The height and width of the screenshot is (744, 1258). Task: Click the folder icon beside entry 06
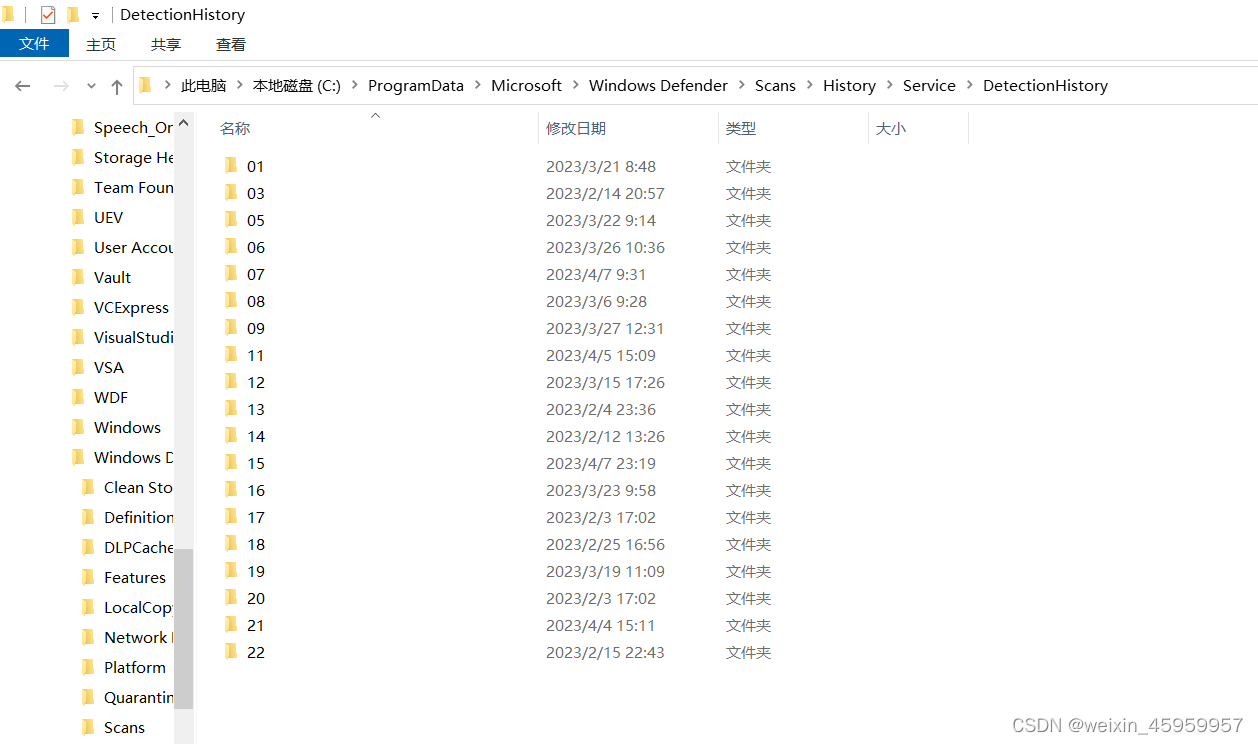(x=231, y=247)
